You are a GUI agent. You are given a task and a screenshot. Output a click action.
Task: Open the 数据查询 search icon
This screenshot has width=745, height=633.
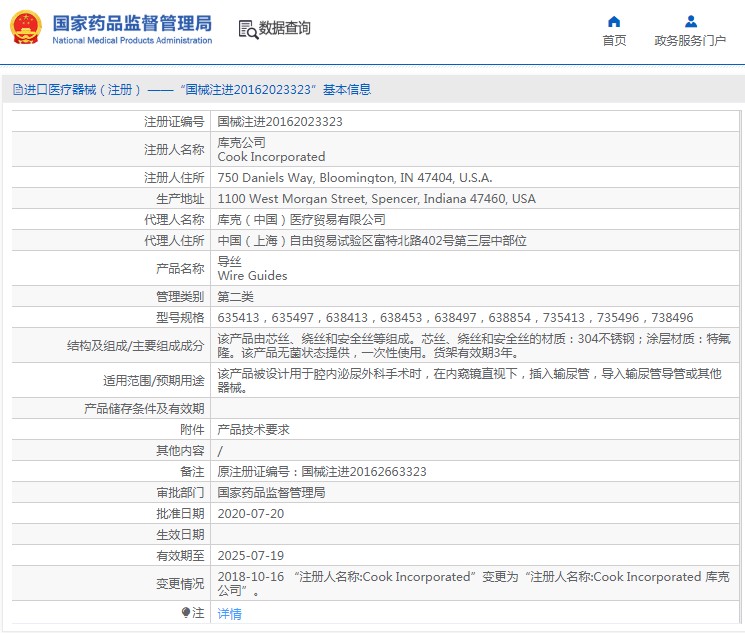[x=248, y=29]
